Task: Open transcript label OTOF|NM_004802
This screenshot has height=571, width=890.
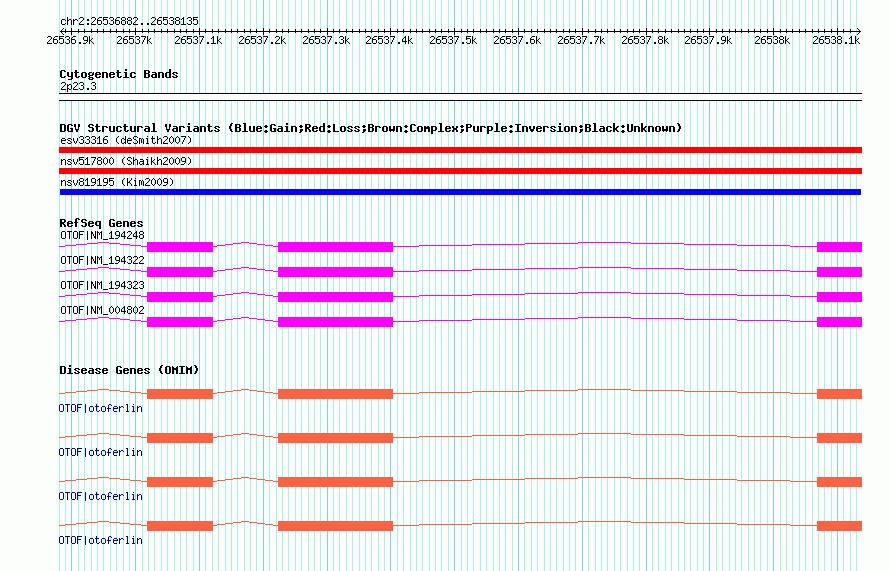Action: tap(102, 310)
